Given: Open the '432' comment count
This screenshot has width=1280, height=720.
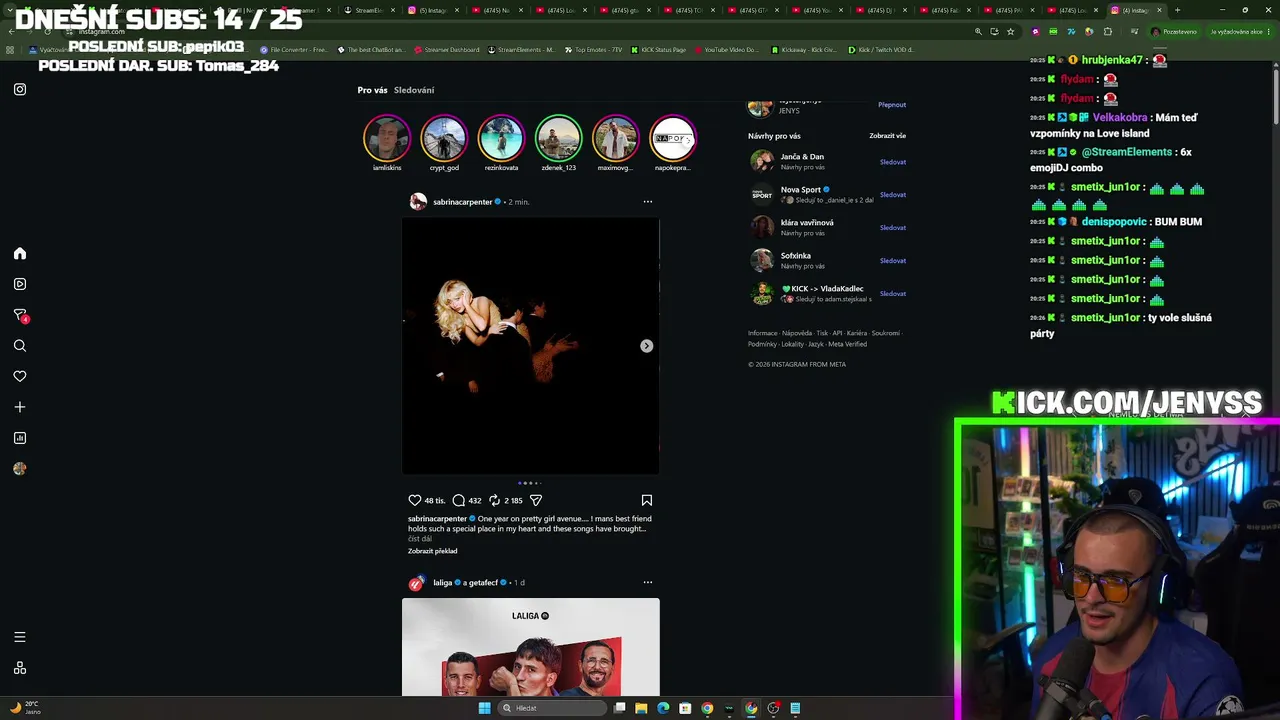Looking at the screenshot, I should pos(475,500).
